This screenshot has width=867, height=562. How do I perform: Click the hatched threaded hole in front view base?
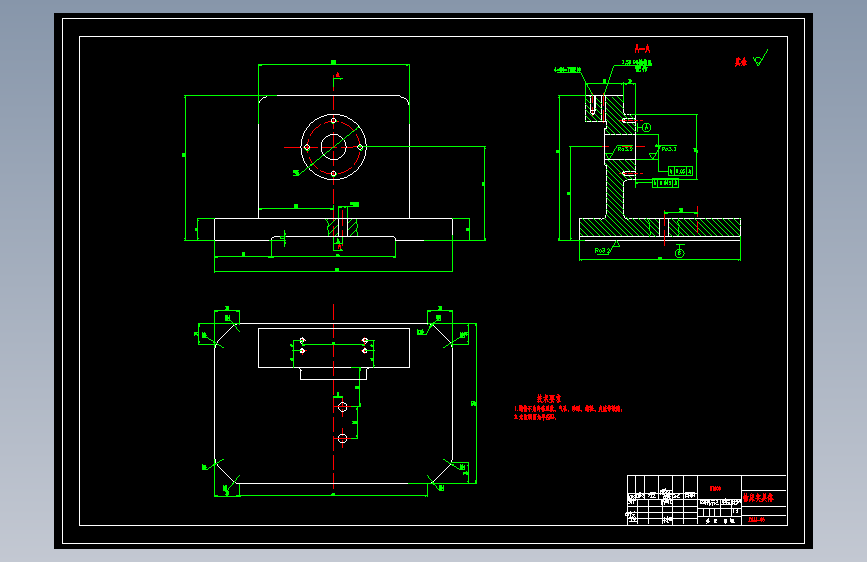tap(342, 225)
